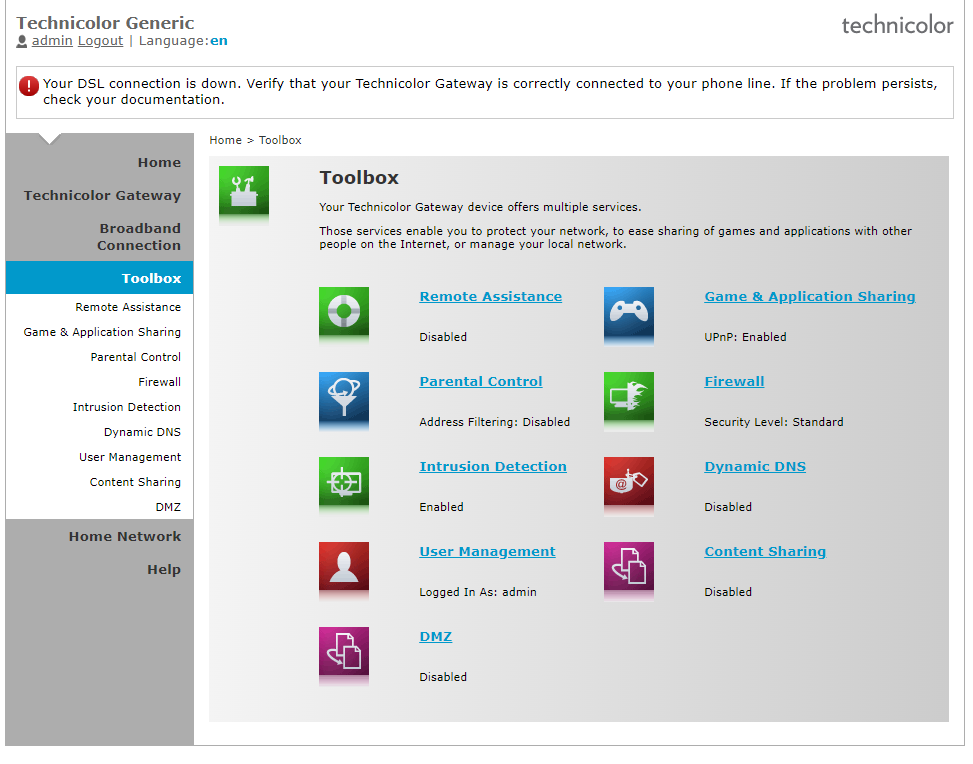
Task: Click the 'Enabled' status under Intrusion Detection
Action: coord(441,507)
